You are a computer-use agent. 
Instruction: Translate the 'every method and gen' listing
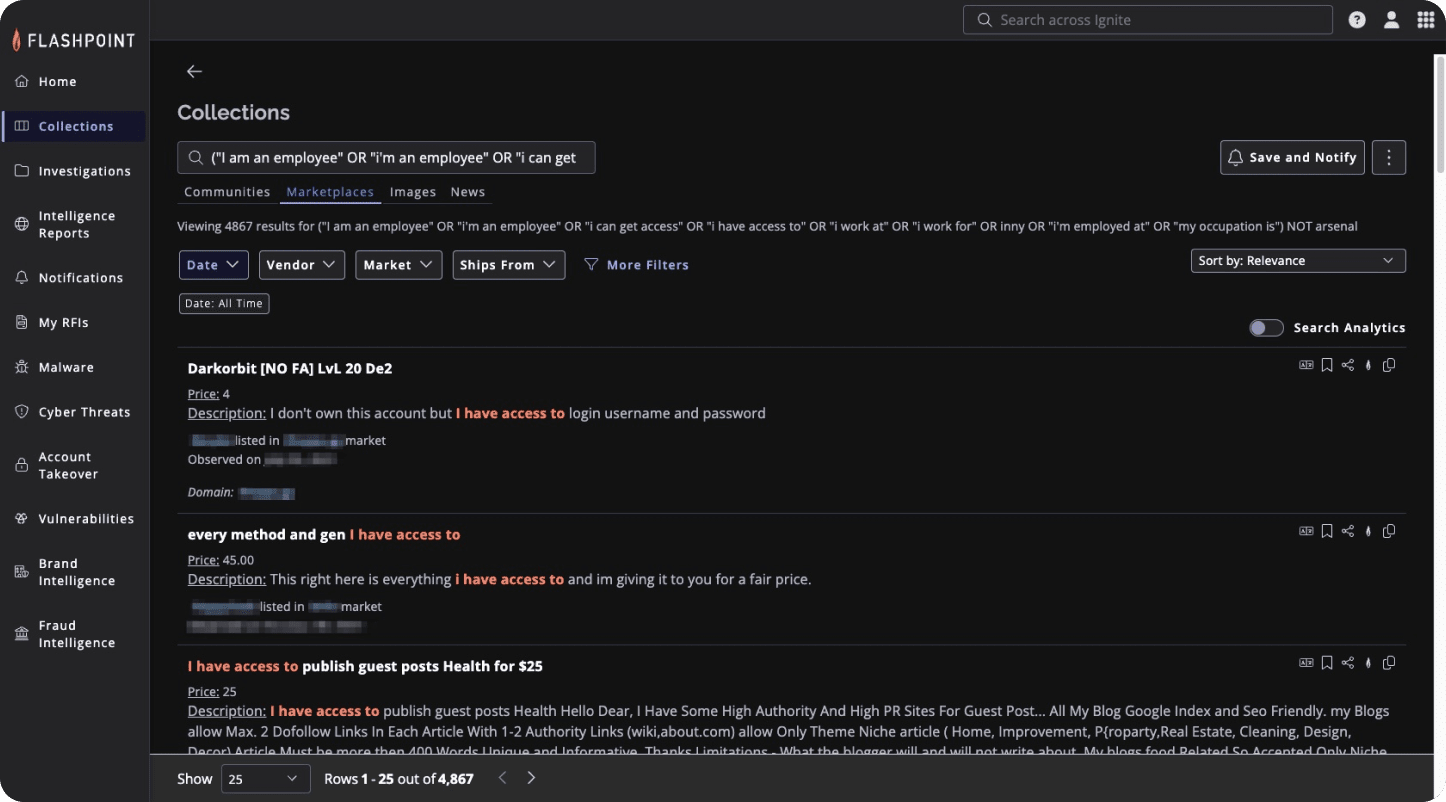click(1306, 531)
